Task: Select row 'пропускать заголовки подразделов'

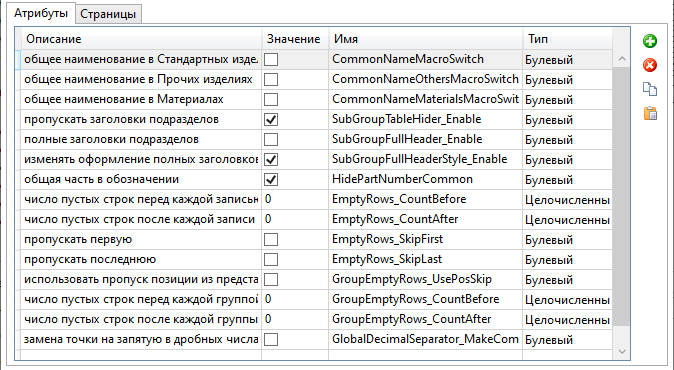Action: click(141, 119)
